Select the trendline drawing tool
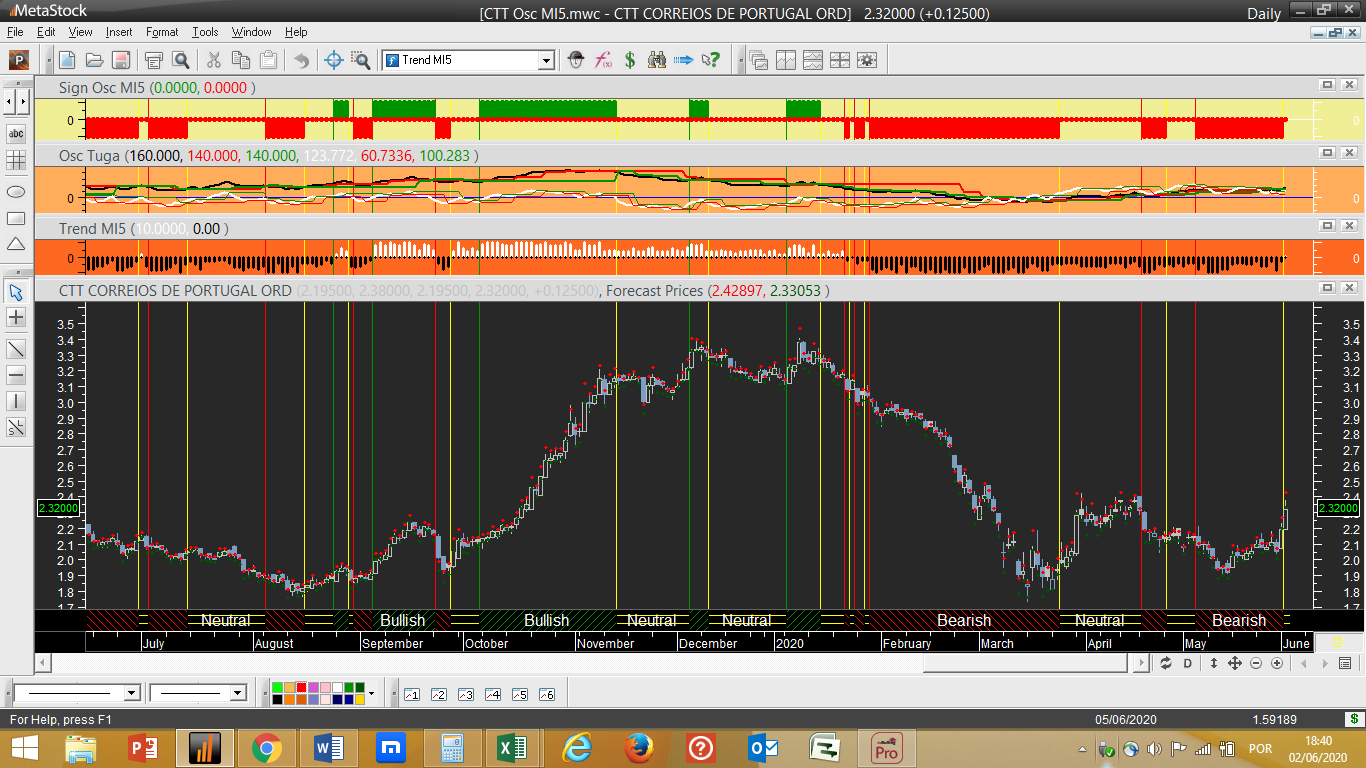The image size is (1366, 768). click(x=16, y=349)
